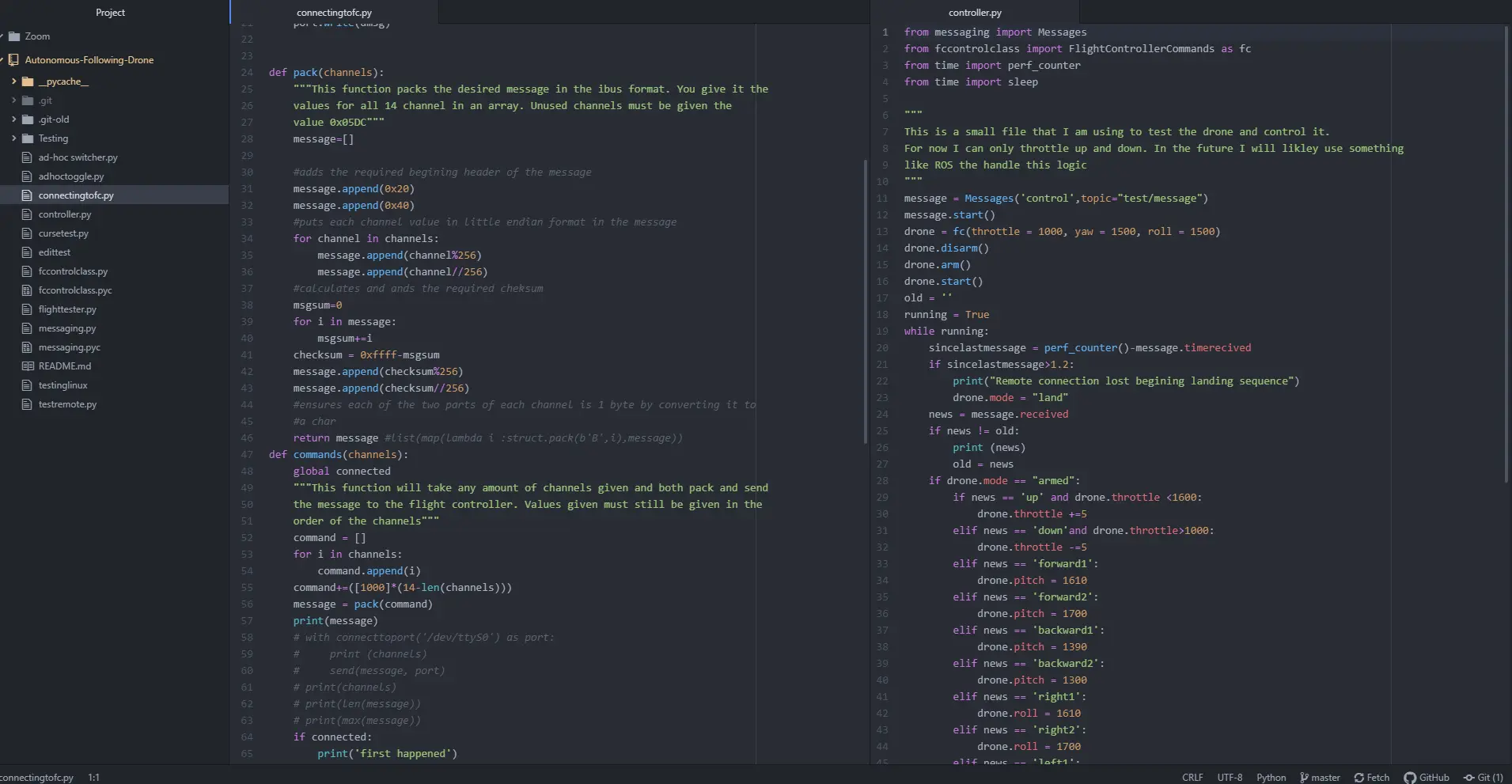Expand the .git folder chevron
The image size is (1512, 784).
(x=13, y=100)
